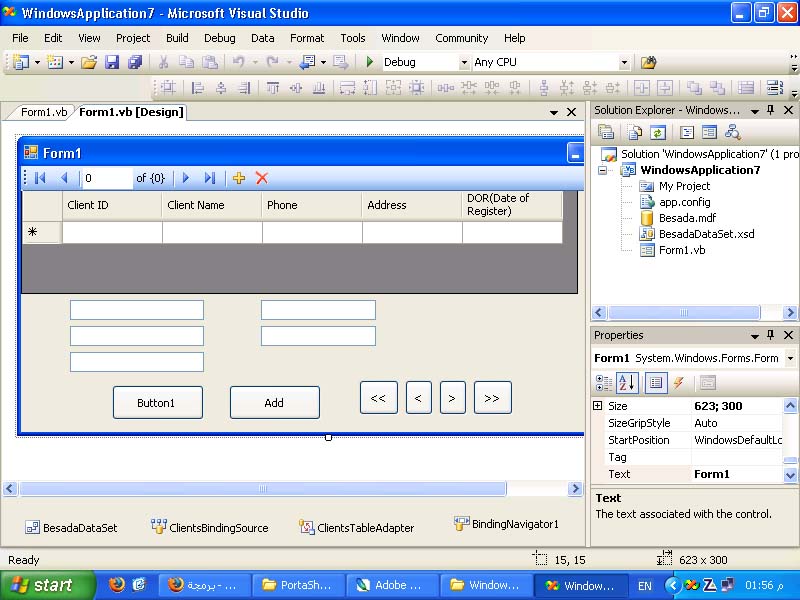Screen dimensions: 800x600
Task: Toggle Alphabetical sort in Properties panel
Action: [627, 383]
